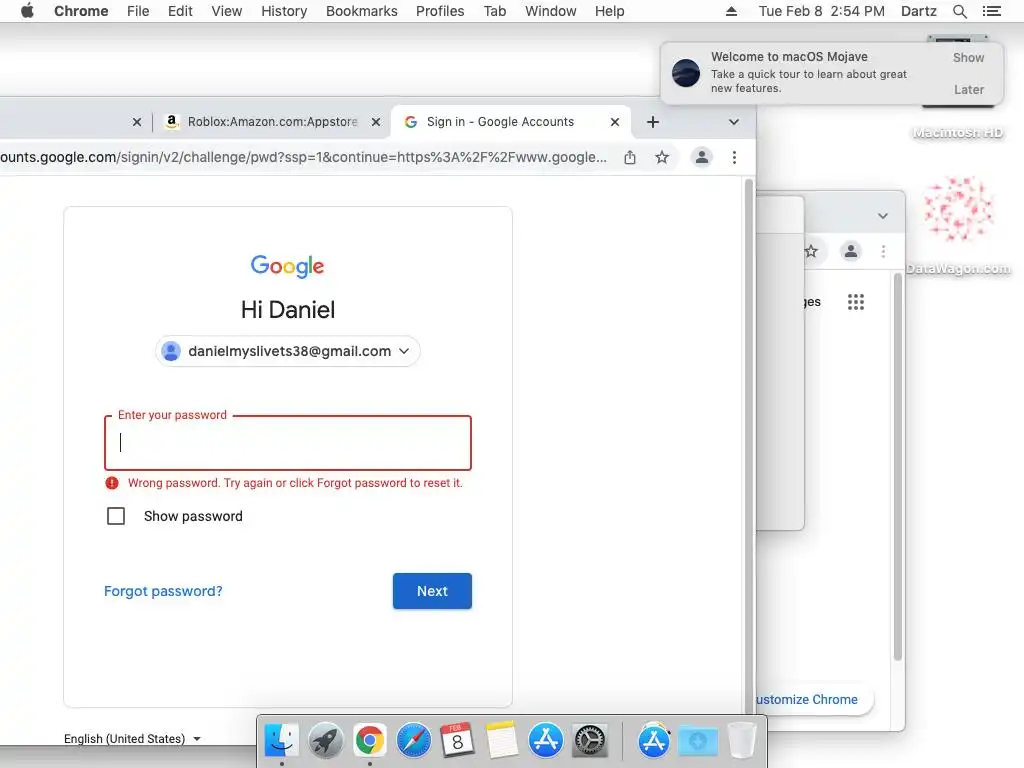Click the DataWagon.com desktop icon
The width and height of the screenshot is (1024, 768).
point(958,226)
